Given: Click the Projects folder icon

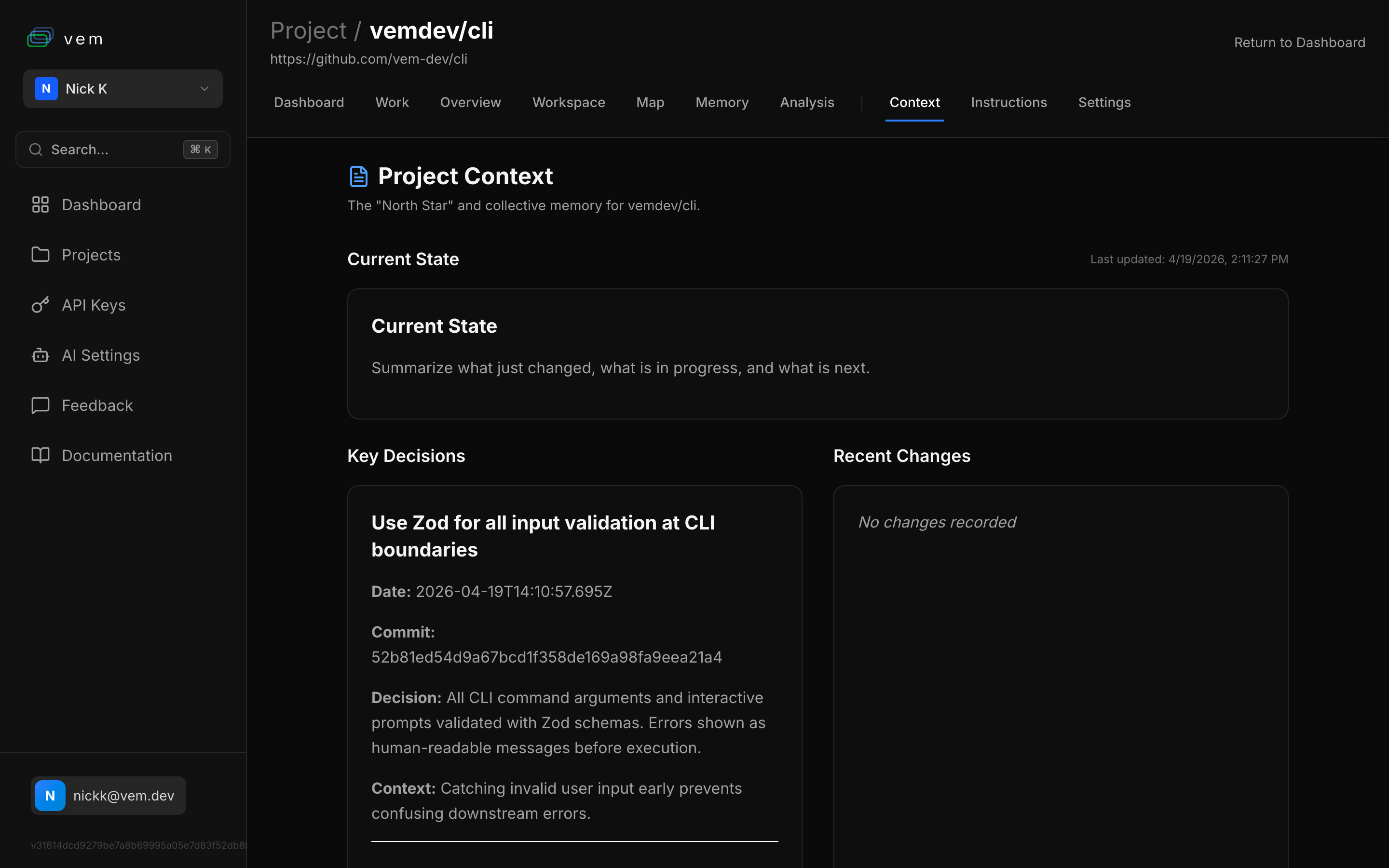Looking at the screenshot, I should (x=40, y=255).
